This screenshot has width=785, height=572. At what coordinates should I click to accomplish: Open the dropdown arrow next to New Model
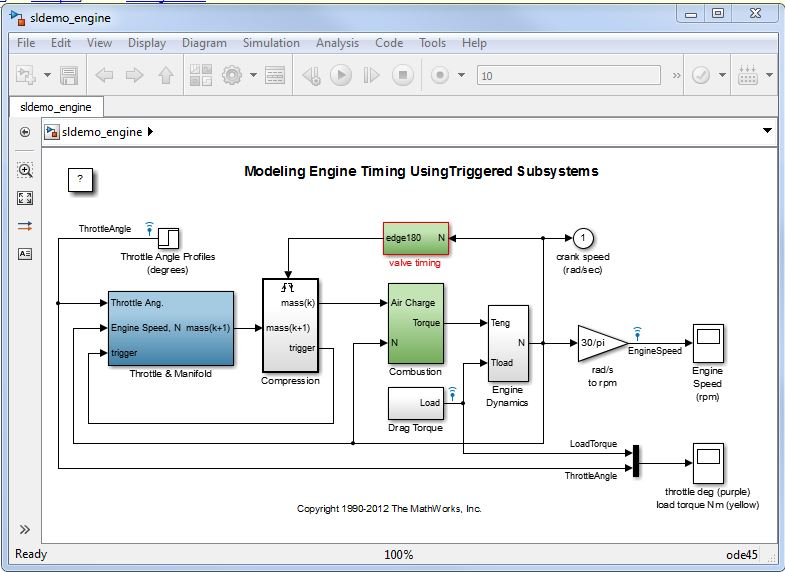tap(45, 75)
